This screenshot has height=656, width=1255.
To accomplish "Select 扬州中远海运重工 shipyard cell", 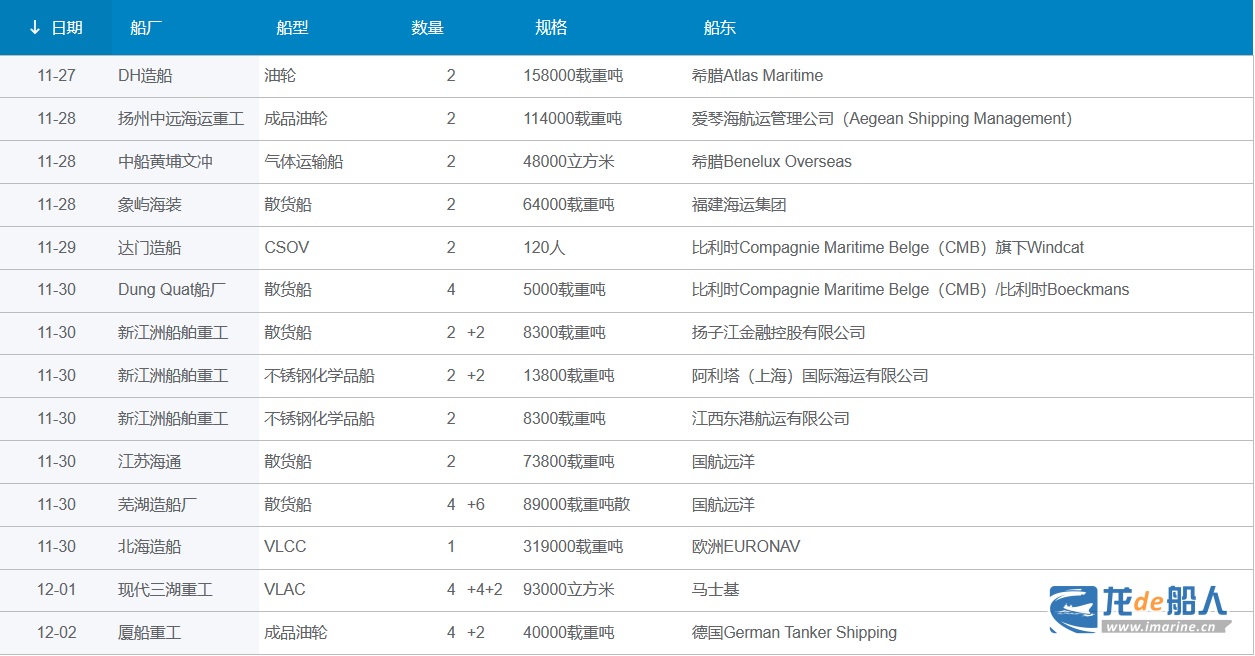I will coord(181,119).
